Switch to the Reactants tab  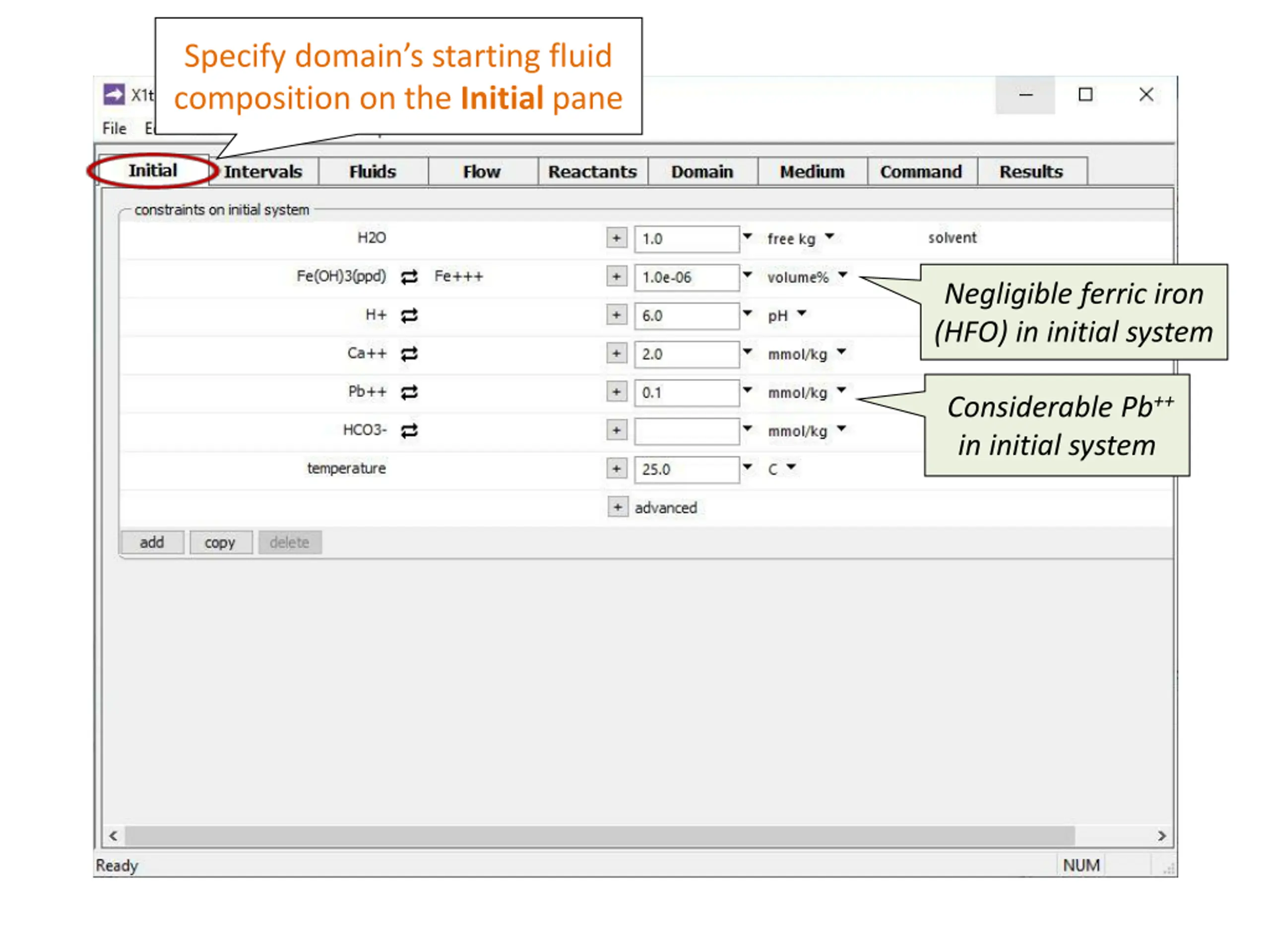pos(592,172)
